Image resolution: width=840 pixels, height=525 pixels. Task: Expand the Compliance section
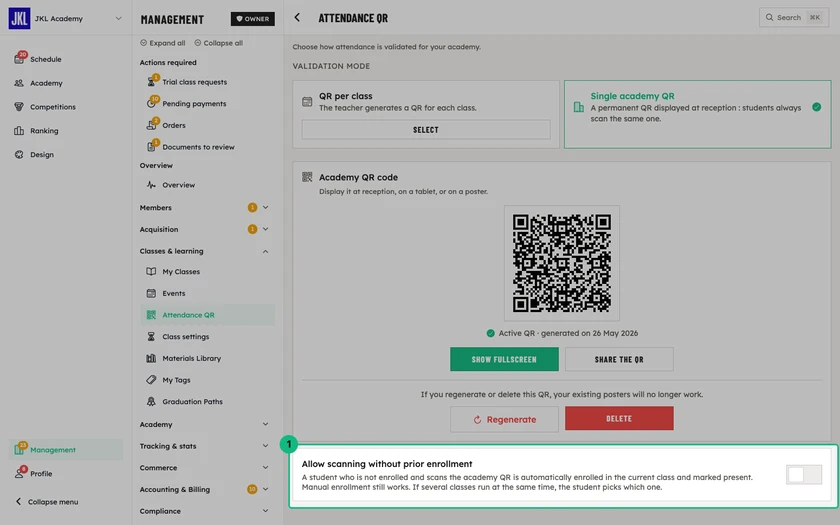point(265,511)
